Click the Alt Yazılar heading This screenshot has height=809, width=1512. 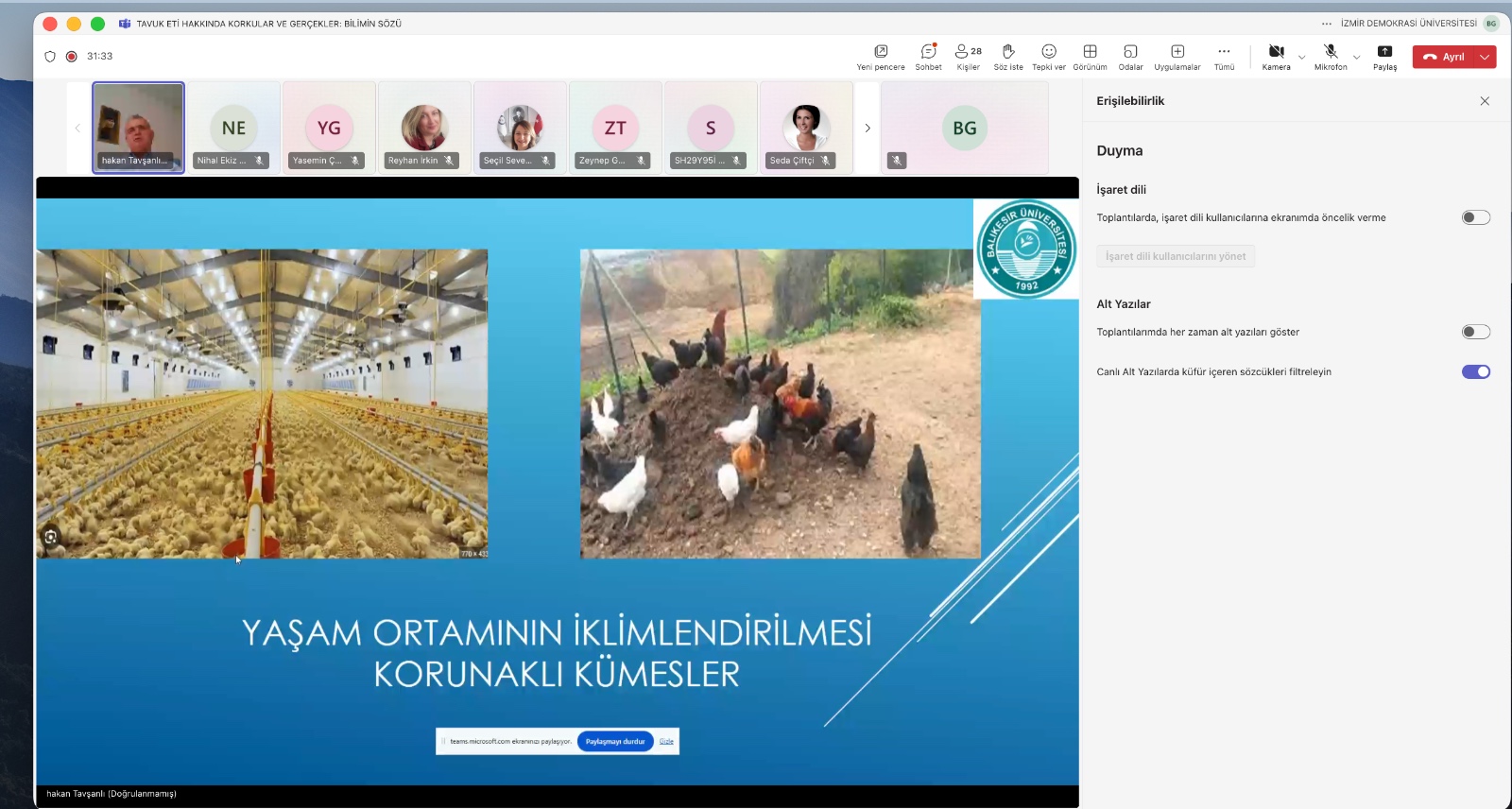1124,304
